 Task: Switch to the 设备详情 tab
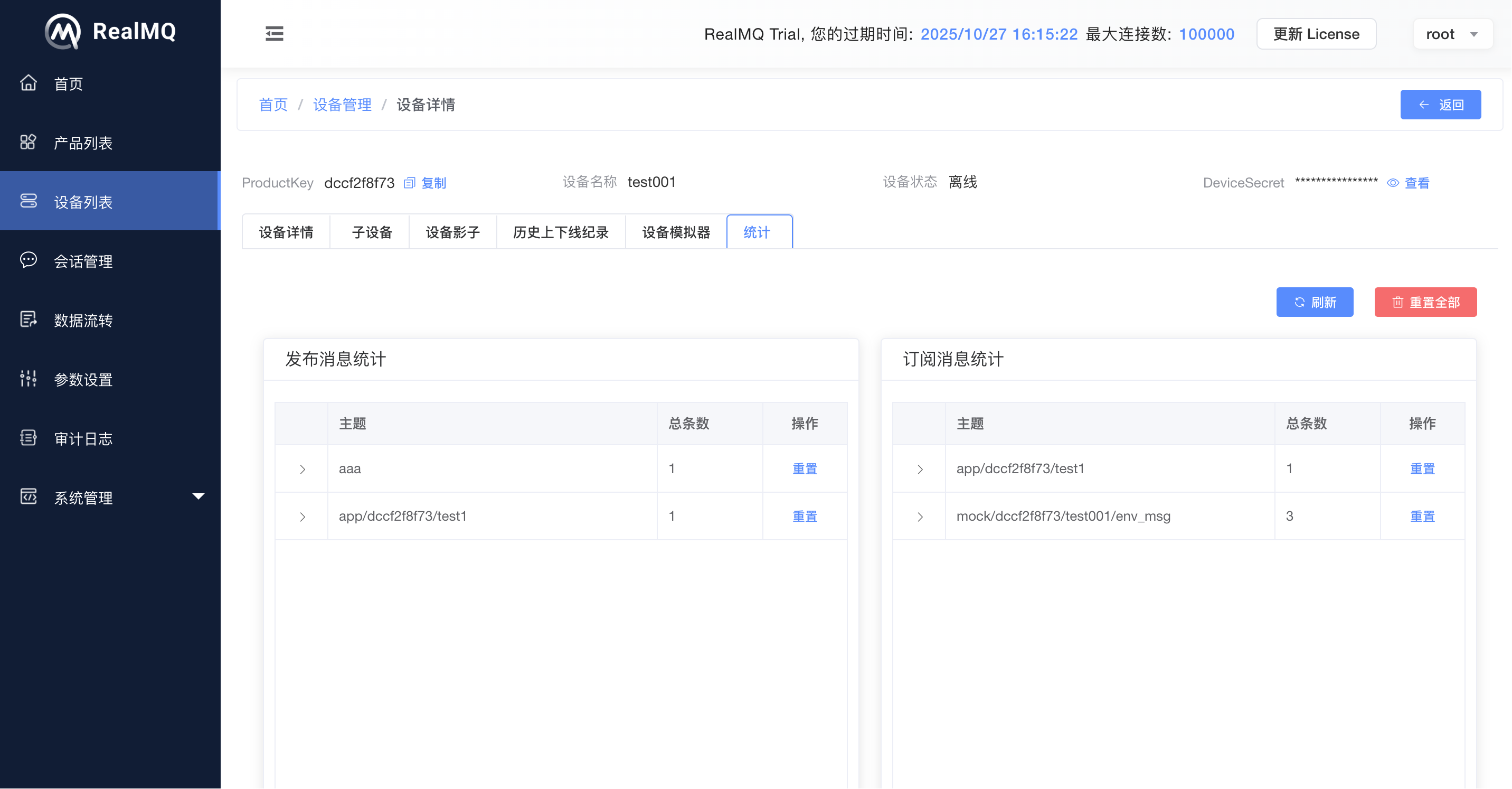coord(286,232)
